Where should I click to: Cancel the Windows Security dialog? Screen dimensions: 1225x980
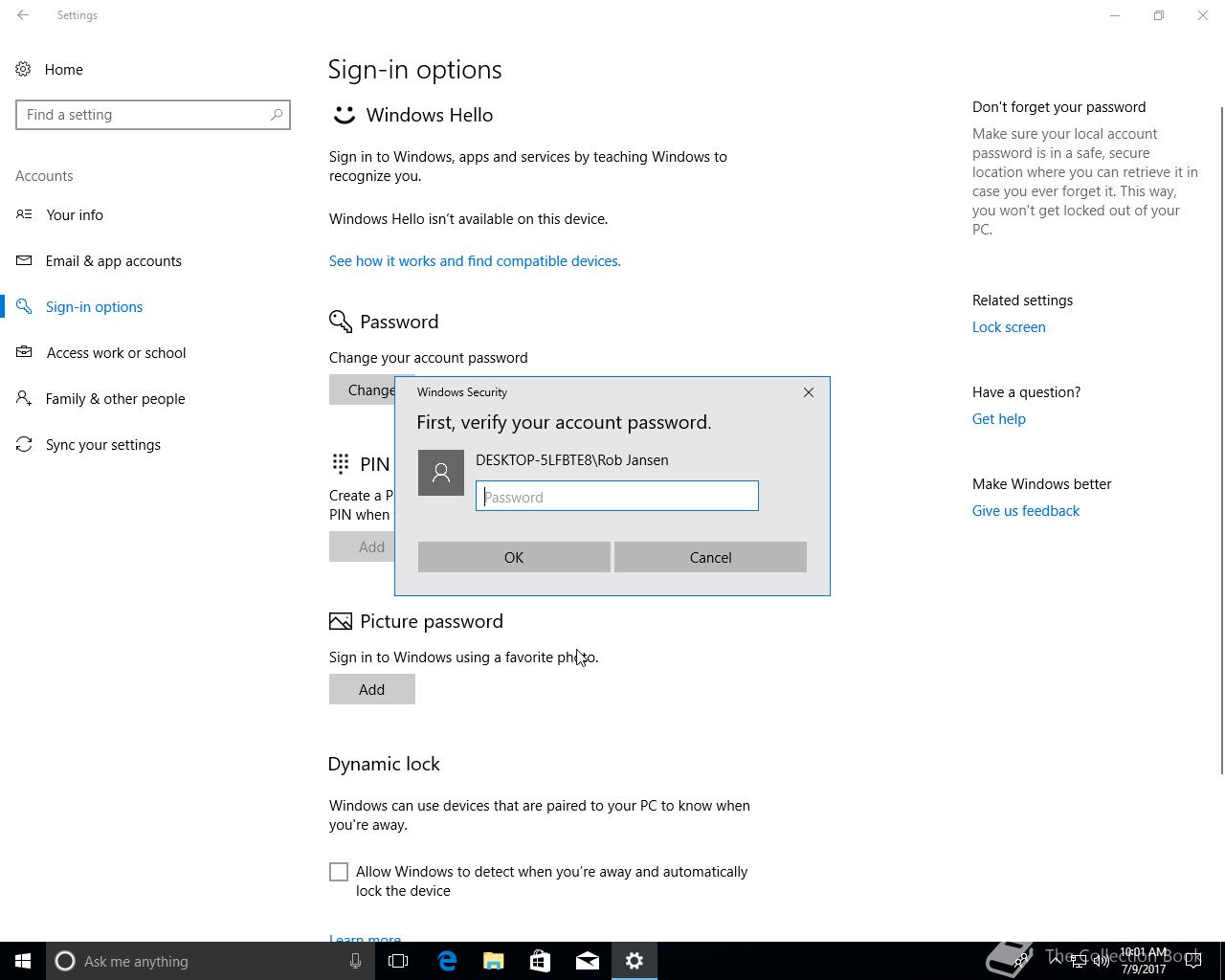tap(710, 557)
